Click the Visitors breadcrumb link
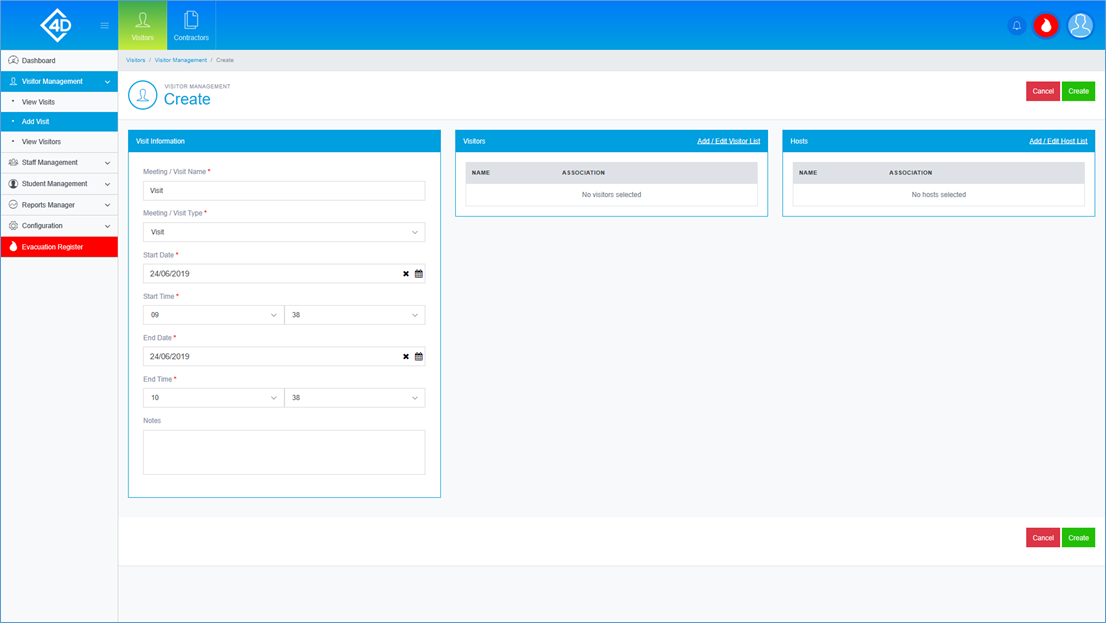Image resolution: width=1106 pixels, height=623 pixels. click(135, 60)
